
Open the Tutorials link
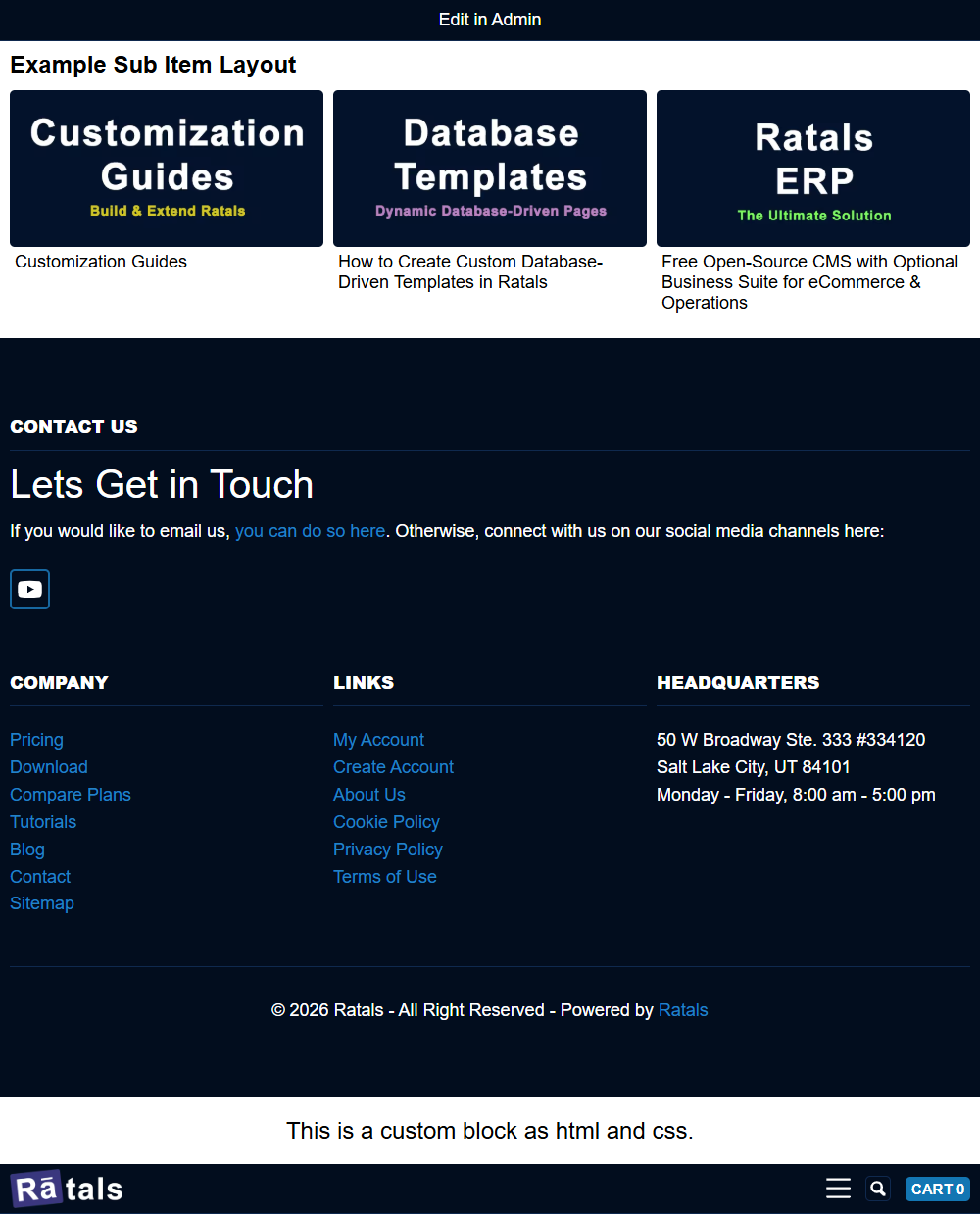pyautogui.click(x=43, y=822)
